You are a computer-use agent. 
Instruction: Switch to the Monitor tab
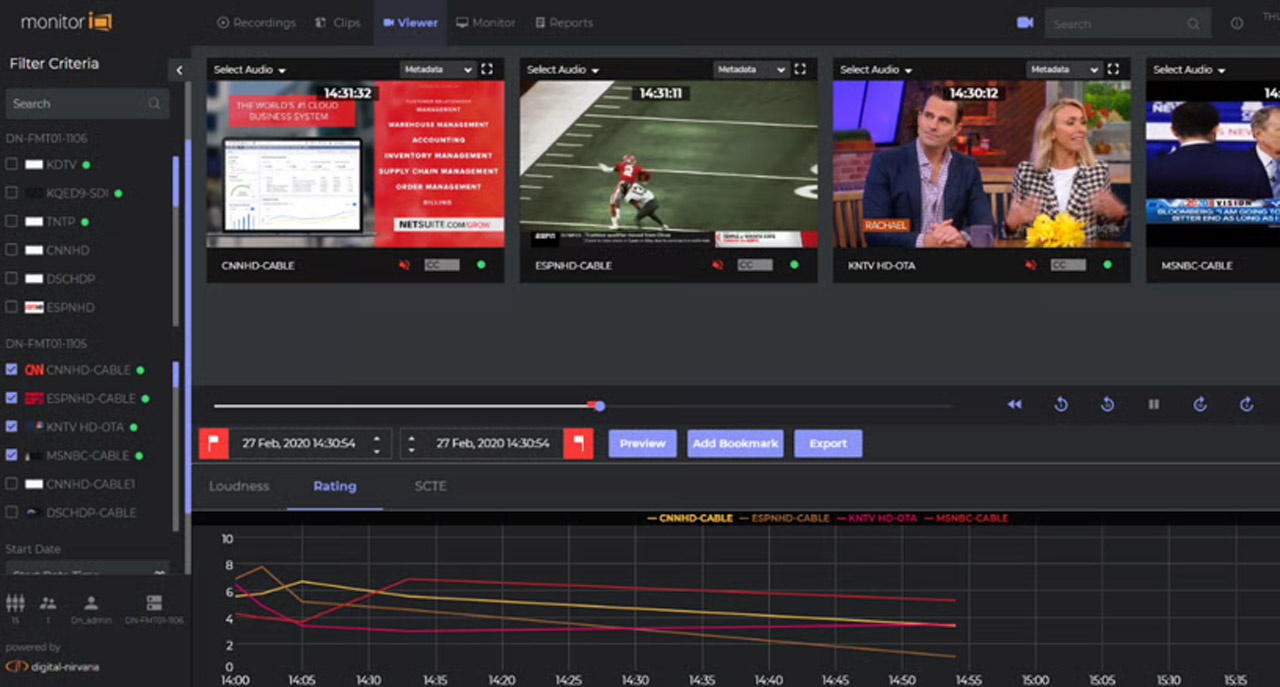pyautogui.click(x=486, y=22)
